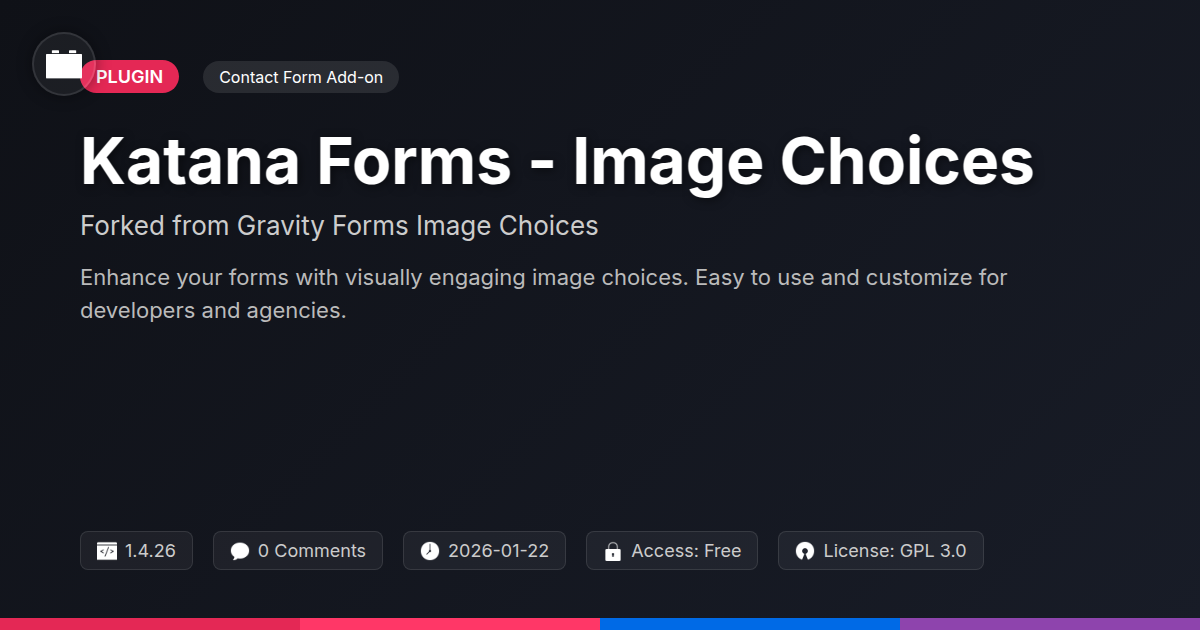Image resolution: width=1200 pixels, height=630 pixels.
Task: Click the crimson segment of bottom color bar
Action: (x=150, y=624)
